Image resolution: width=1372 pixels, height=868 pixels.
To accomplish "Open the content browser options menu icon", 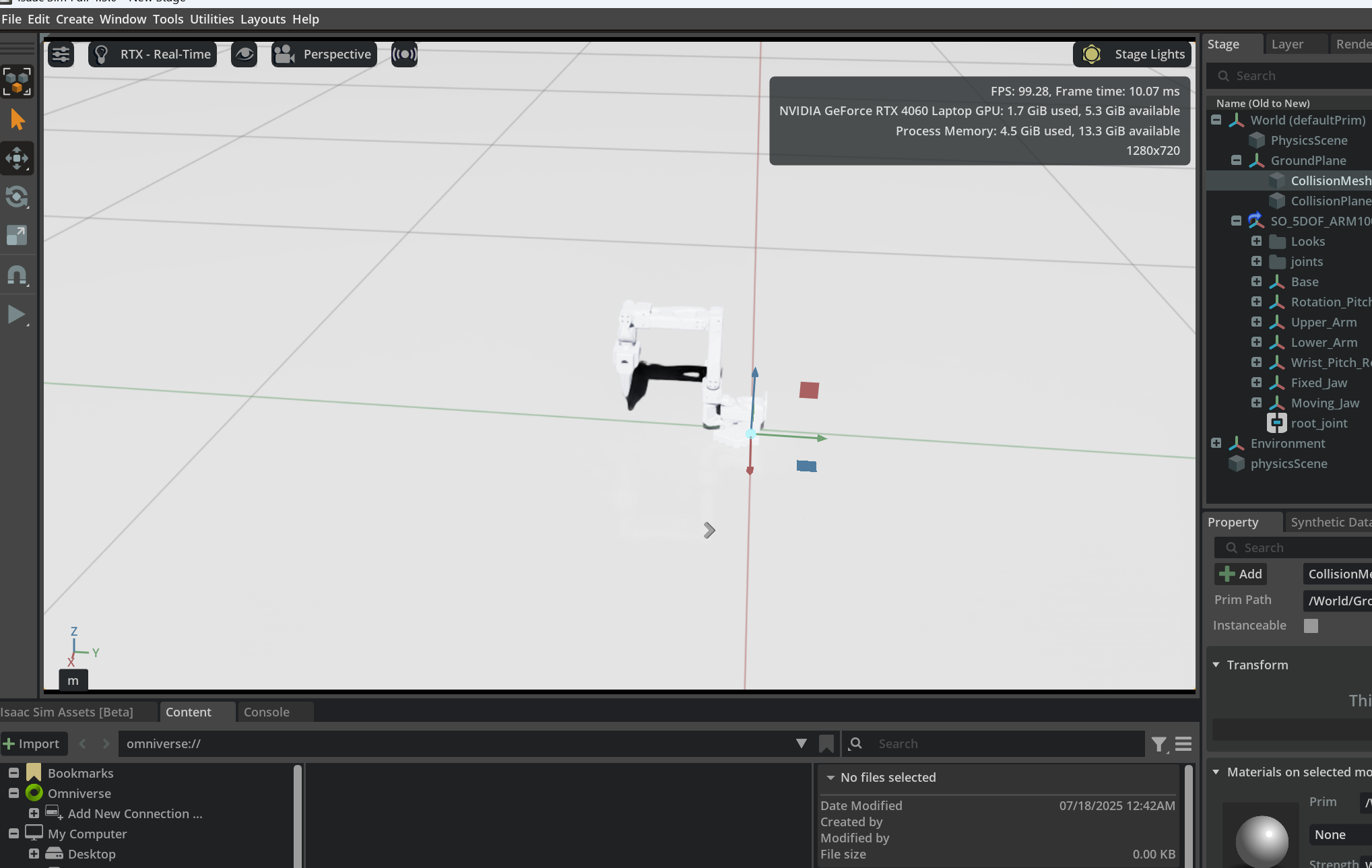I will tap(1183, 744).
